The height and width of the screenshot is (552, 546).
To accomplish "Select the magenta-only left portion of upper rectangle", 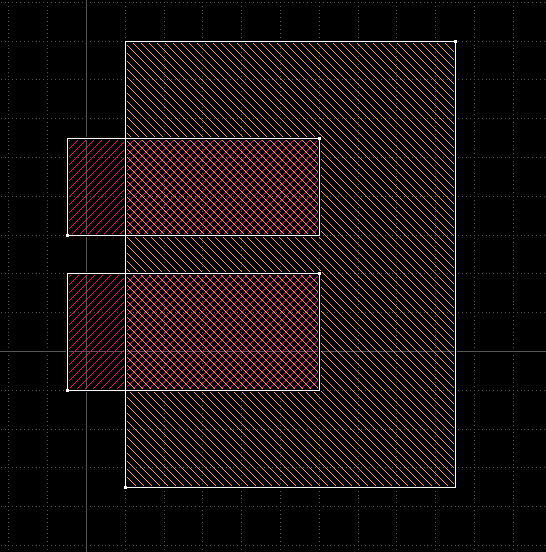I will pyautogui.click(x=96, y=187).
